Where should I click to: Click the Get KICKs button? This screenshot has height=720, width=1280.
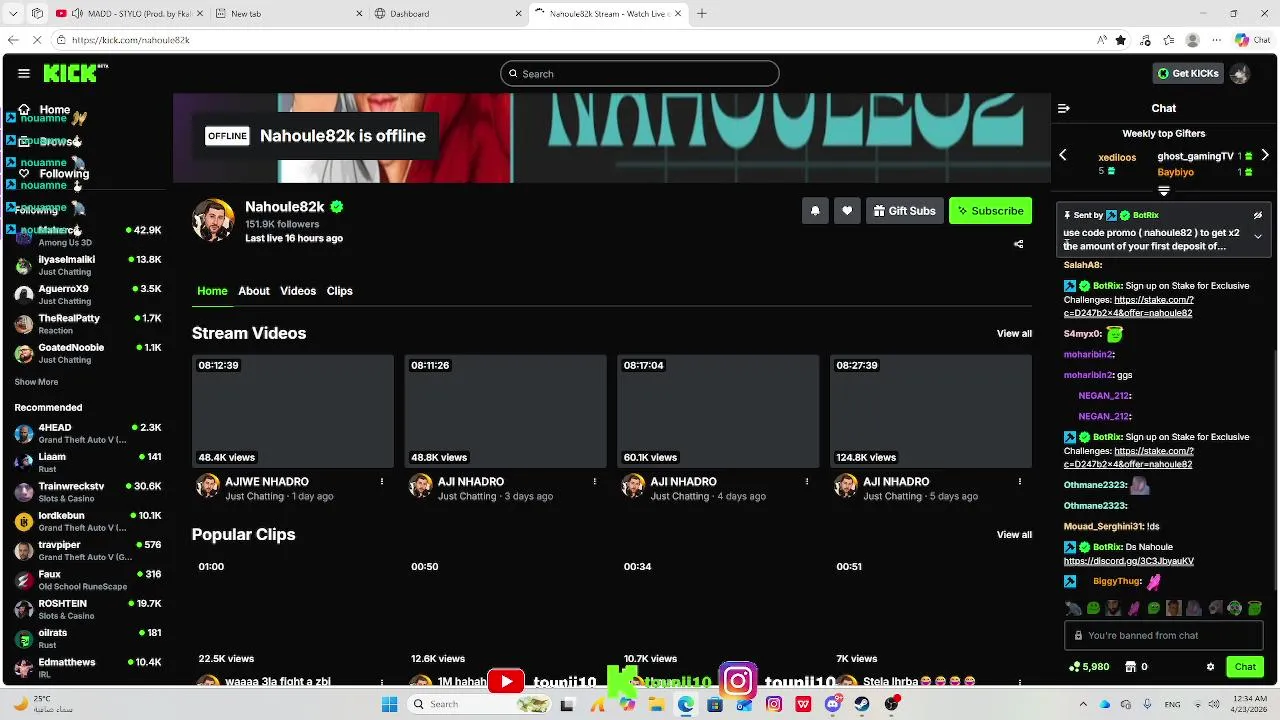(1188, 73)
